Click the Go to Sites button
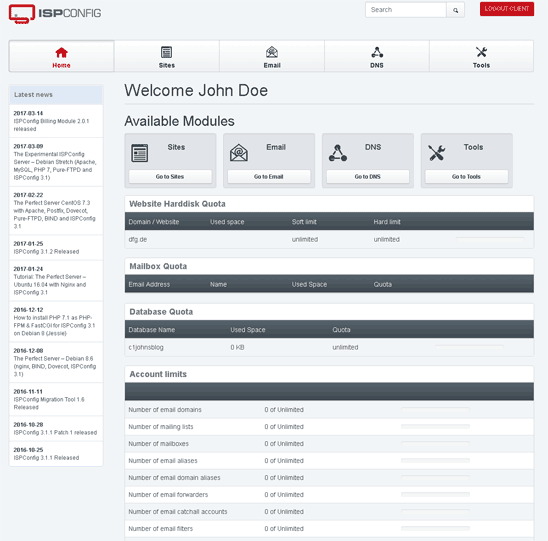Image resolution: width=548 pixels, height=541 pixels. [170, 176]
